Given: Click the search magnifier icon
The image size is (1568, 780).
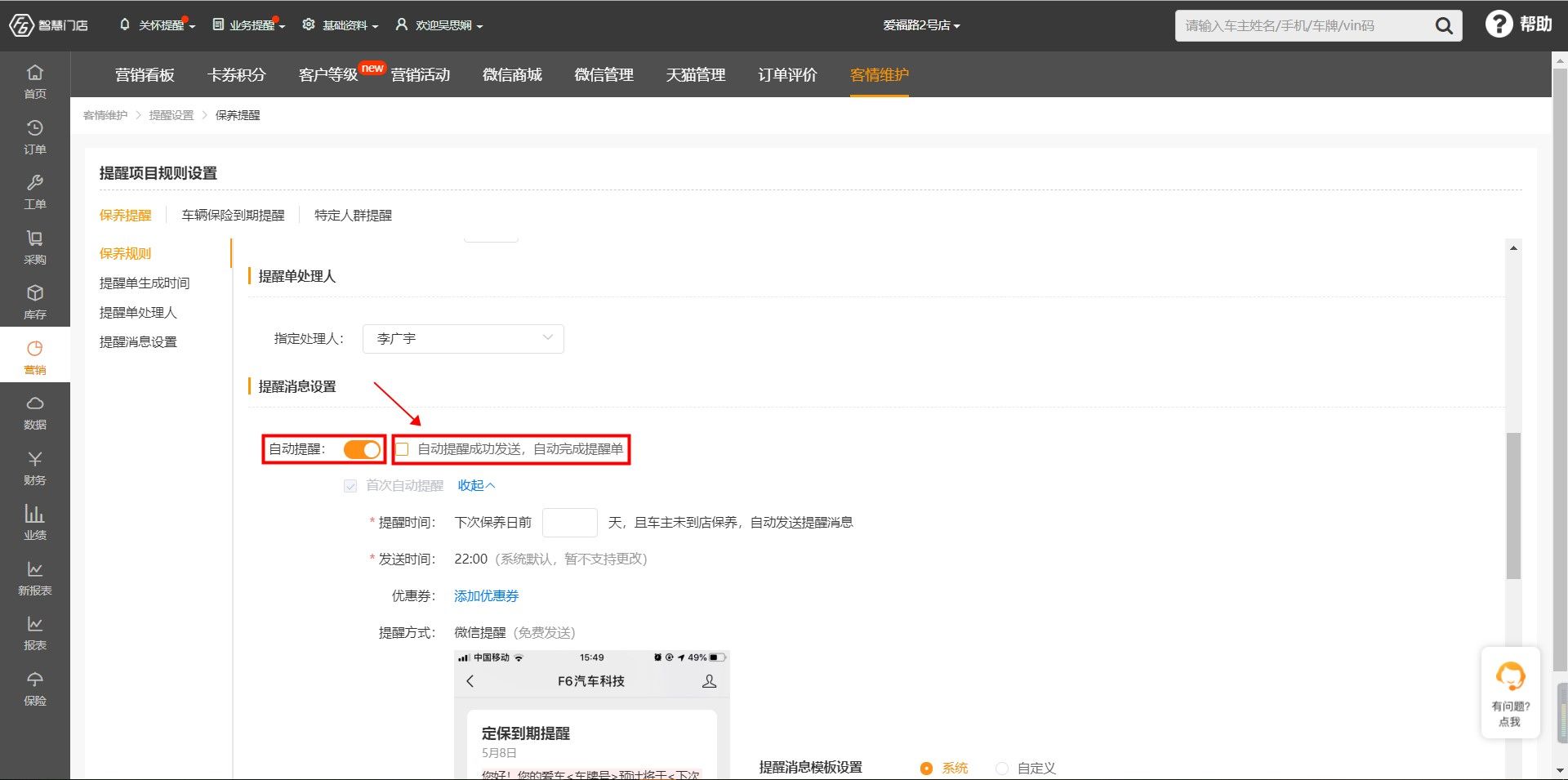Looking at the screenshot, I should tap(1444, 26).
